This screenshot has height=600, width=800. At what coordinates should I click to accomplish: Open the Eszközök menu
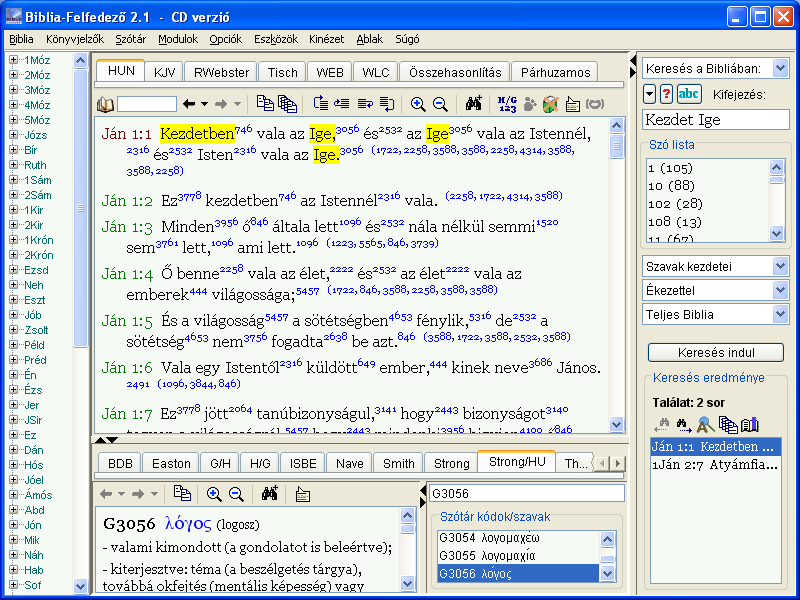pos(276,39)
